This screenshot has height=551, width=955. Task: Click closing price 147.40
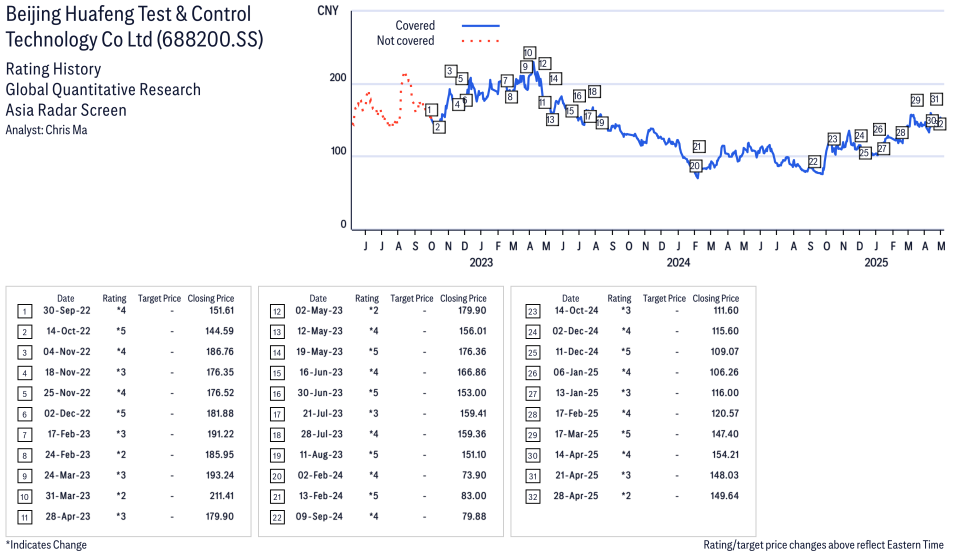tap(725, 434)
